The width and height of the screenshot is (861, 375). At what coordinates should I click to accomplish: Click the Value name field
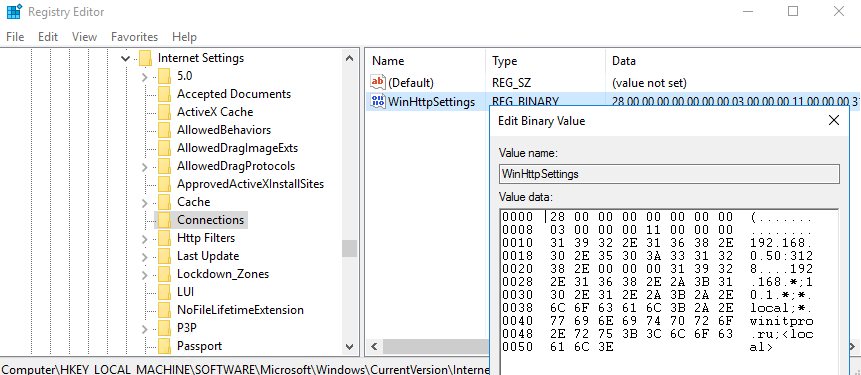(669, 174)
